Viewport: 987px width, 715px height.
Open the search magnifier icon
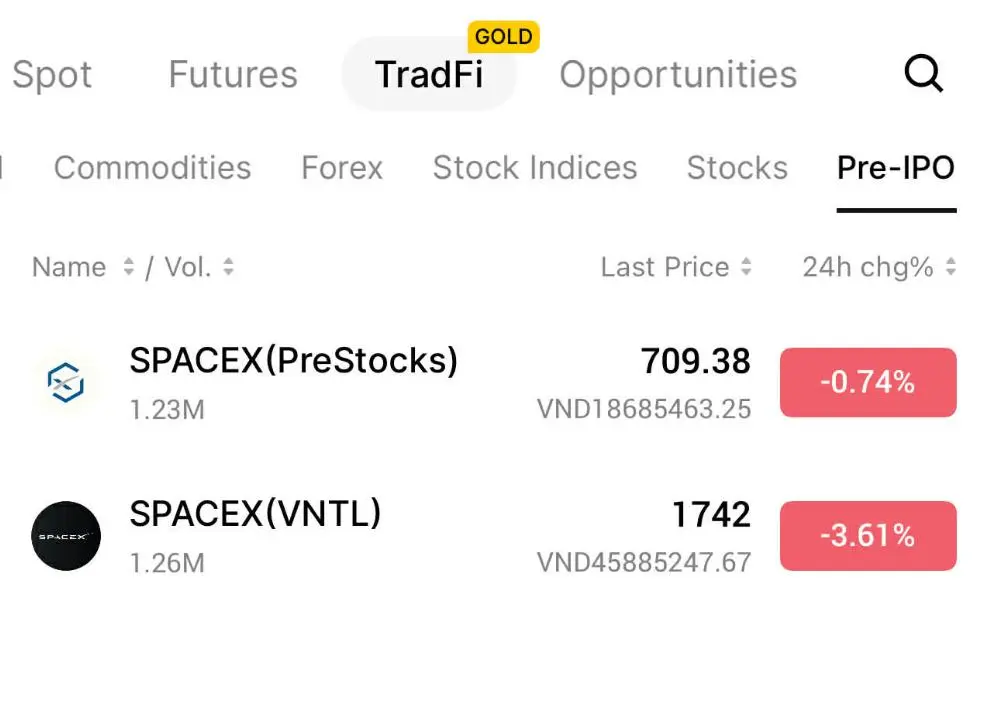[x=923, y=74]
